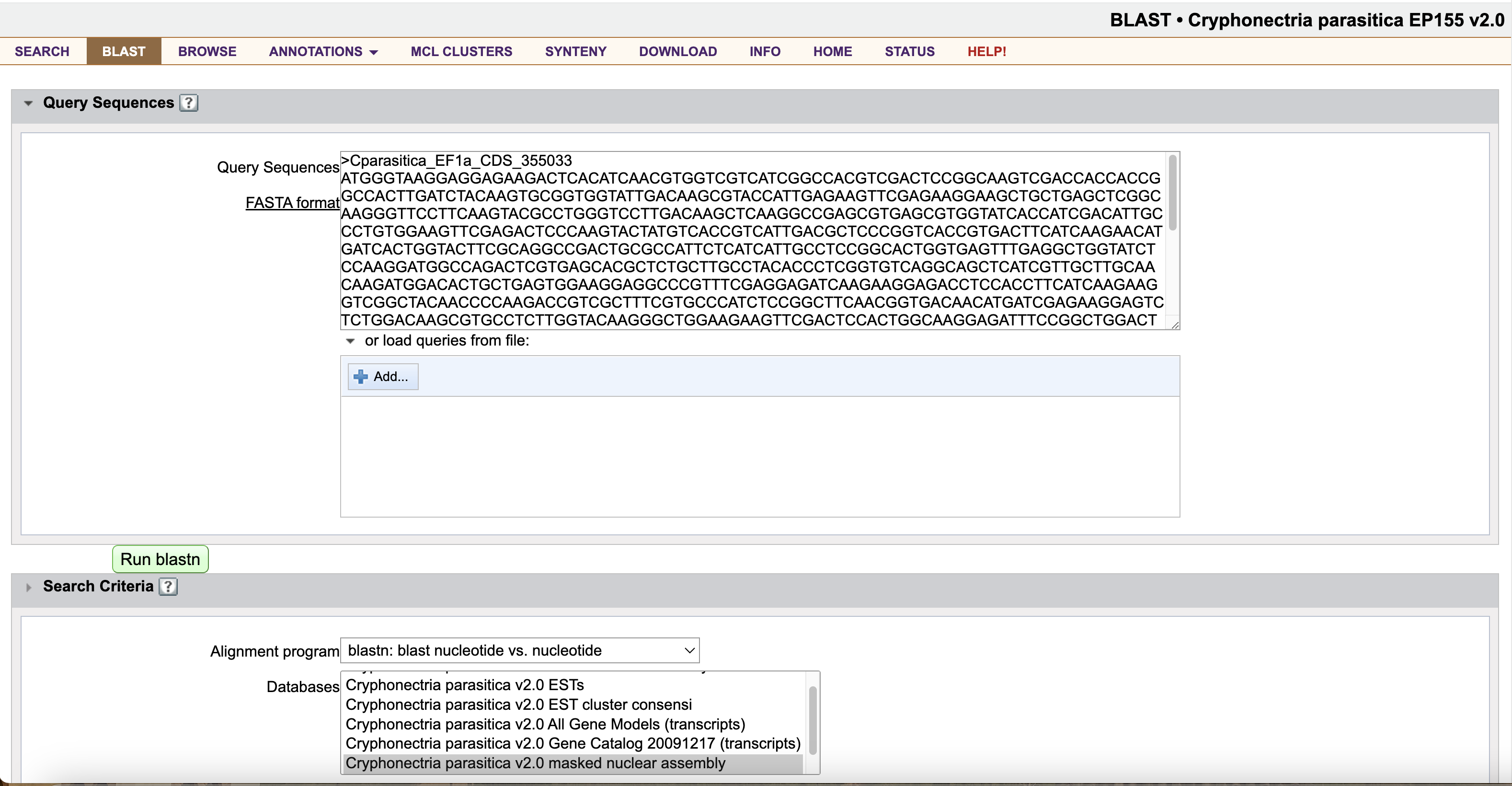This screenshot has width=1512, height=786.
Task: Open the Alignment program dropdown
Action: click(x=519, y=650)
